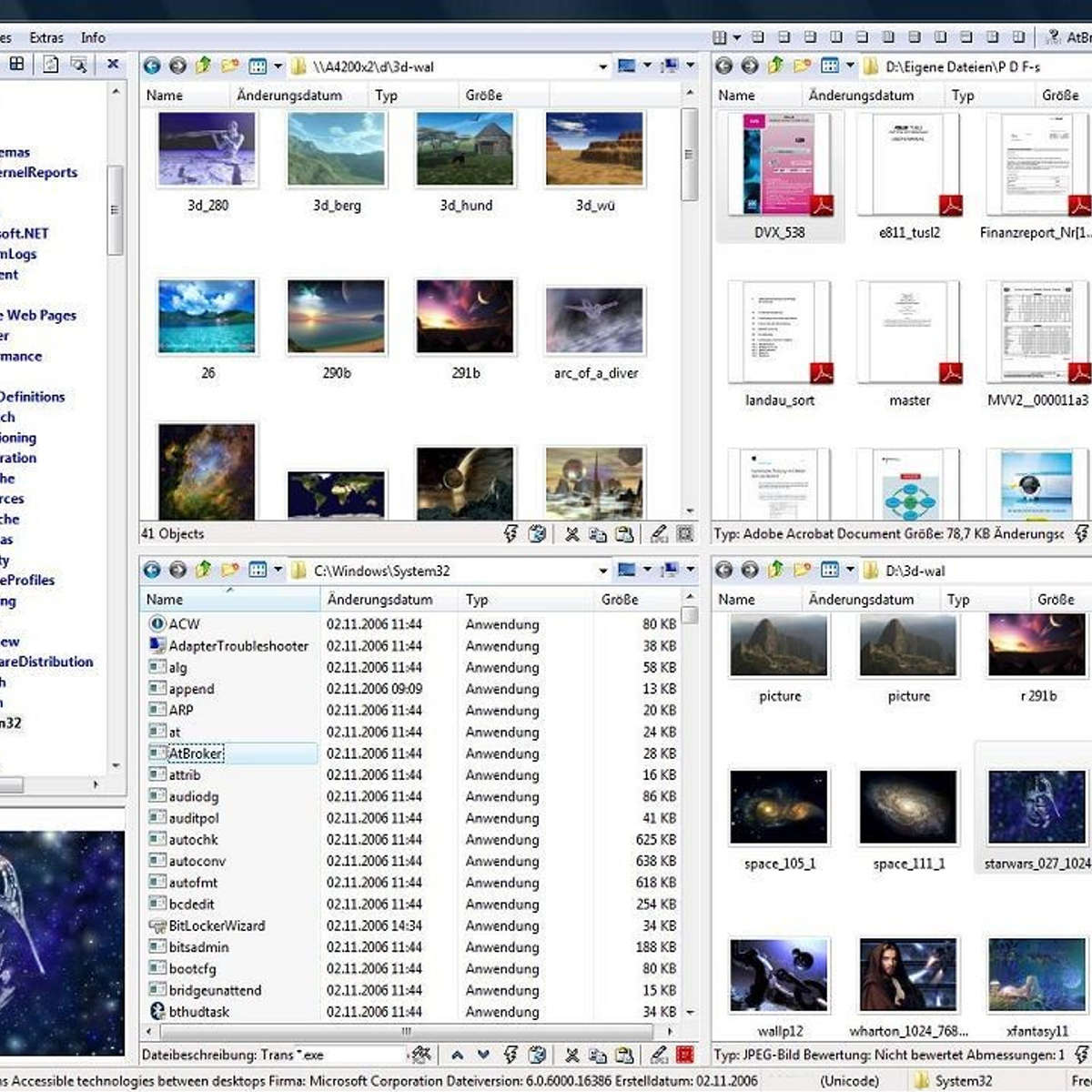Click the lightning bolt icon beside 41 Objects

pyautogui.click(x=511, y=534)
